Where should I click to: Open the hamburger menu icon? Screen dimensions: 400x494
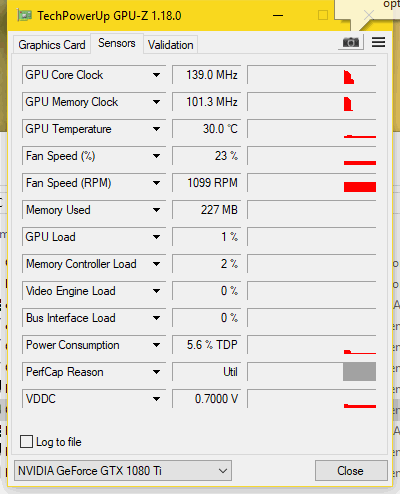pyautogui.click(x=378, y=42)
